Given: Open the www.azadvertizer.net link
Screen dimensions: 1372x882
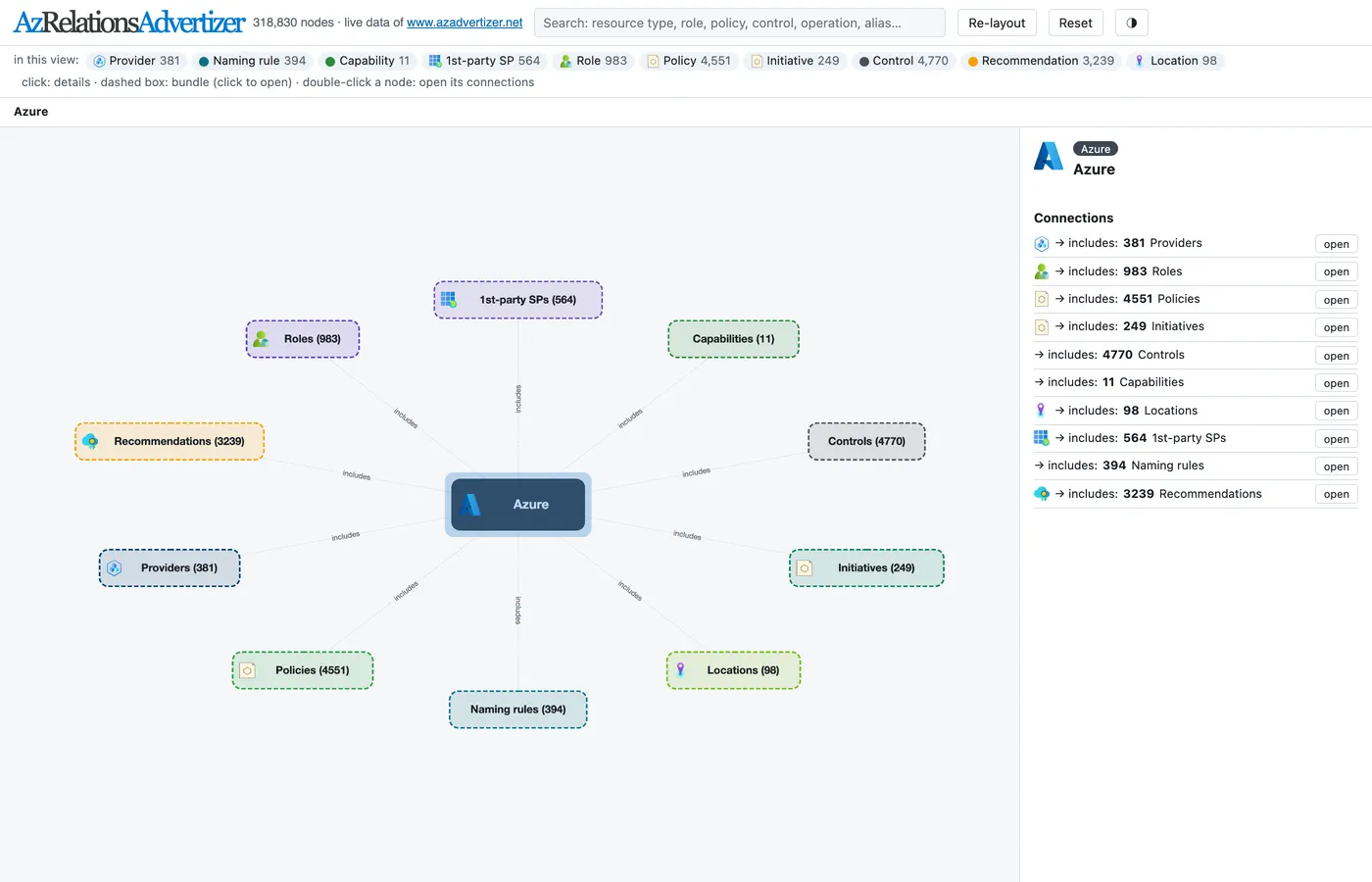Looking at the screenshot, I should click(465, 23).
